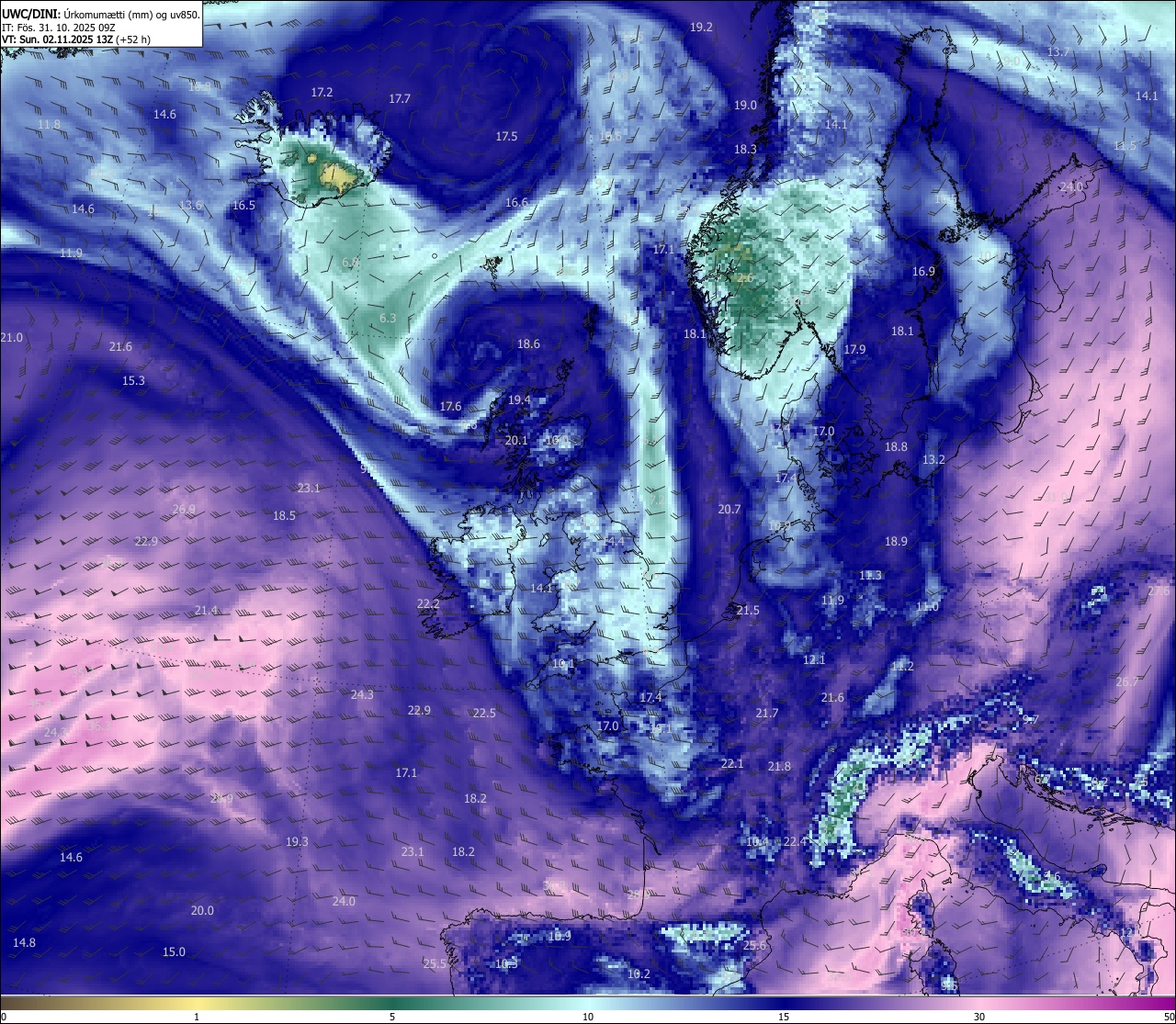This screenshot has height=1024, width=1176.
Task: Click the 18.5 value in the Atlantic
Action: tap(284, 516)
